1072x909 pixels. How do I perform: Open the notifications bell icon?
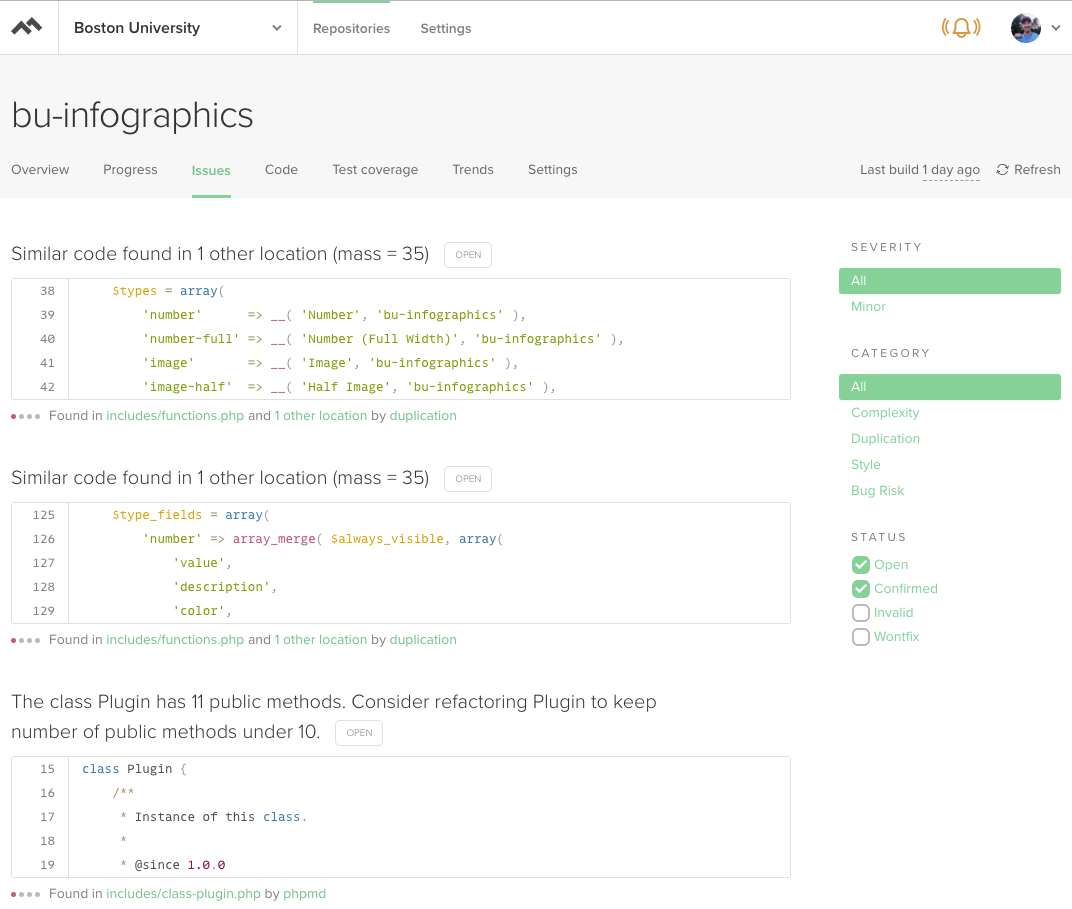coord(961,27)
